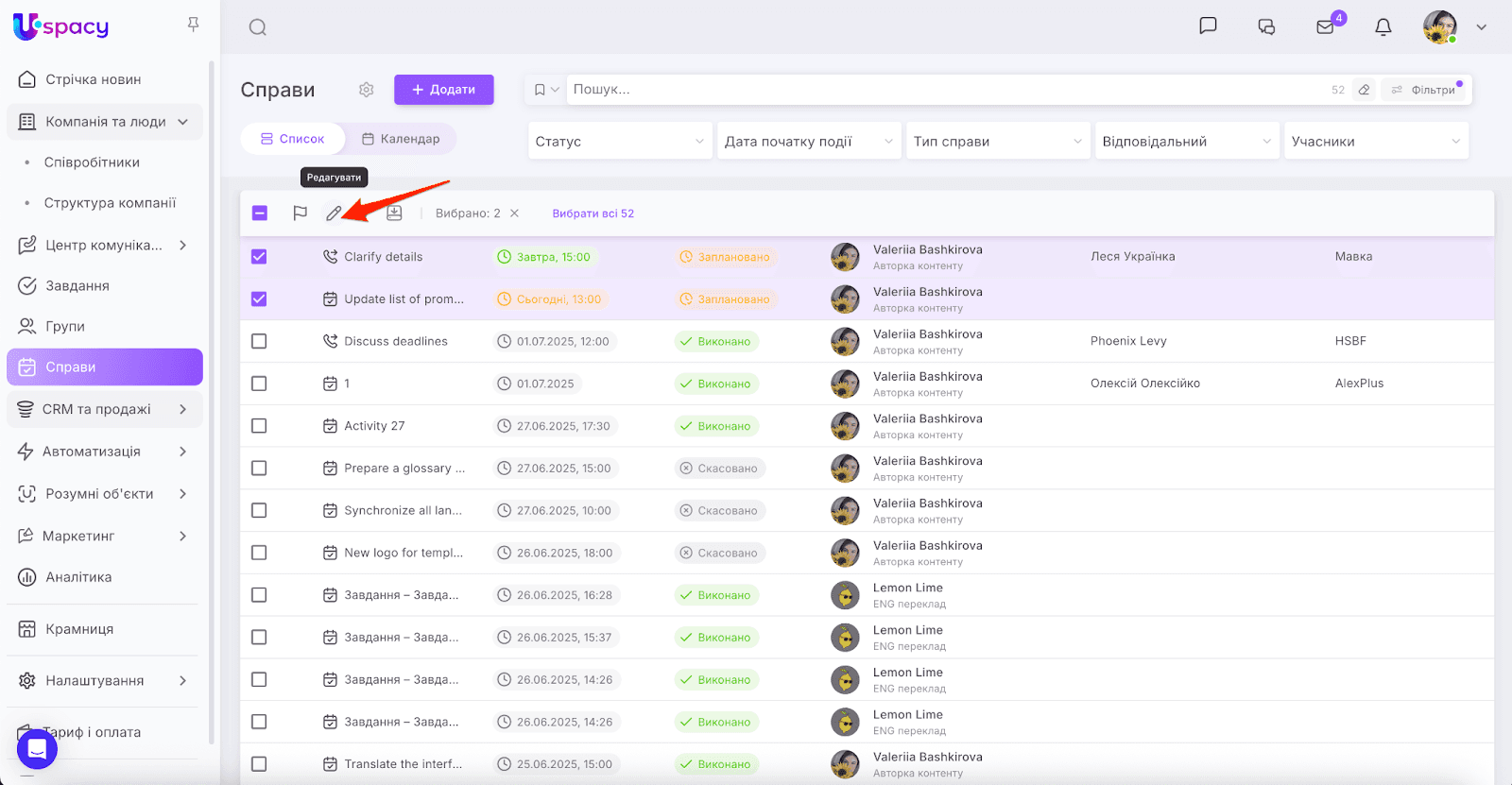Switch to the Календар view tab
The image size is (1512, 785).
tap(401, 139)
